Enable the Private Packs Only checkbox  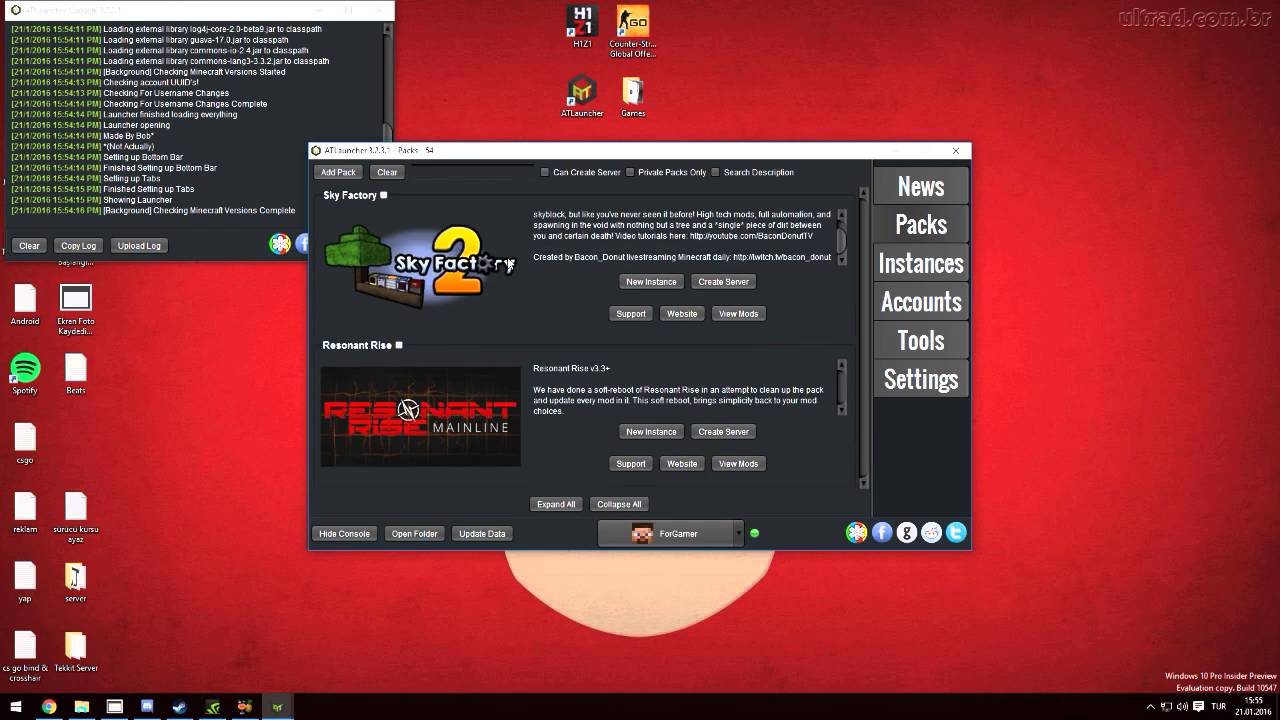tap(630, 172)
